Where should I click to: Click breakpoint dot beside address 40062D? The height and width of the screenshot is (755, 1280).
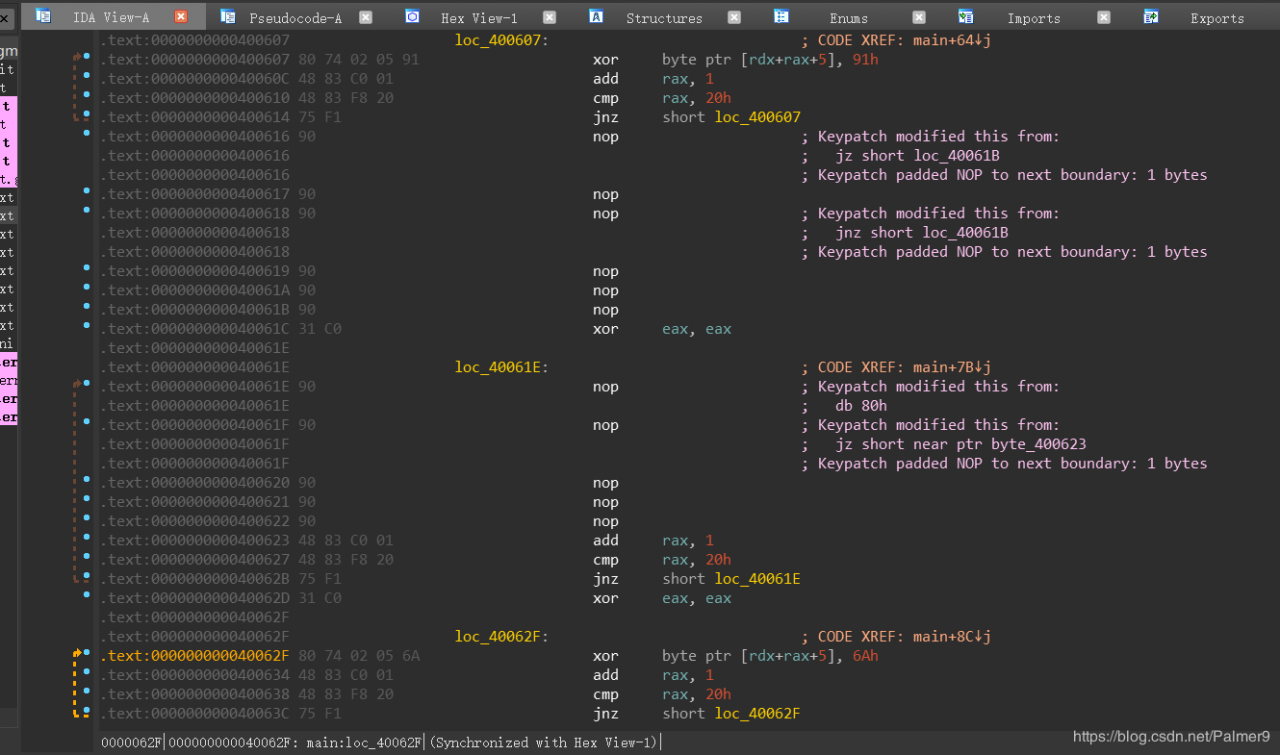coord(87,597)
